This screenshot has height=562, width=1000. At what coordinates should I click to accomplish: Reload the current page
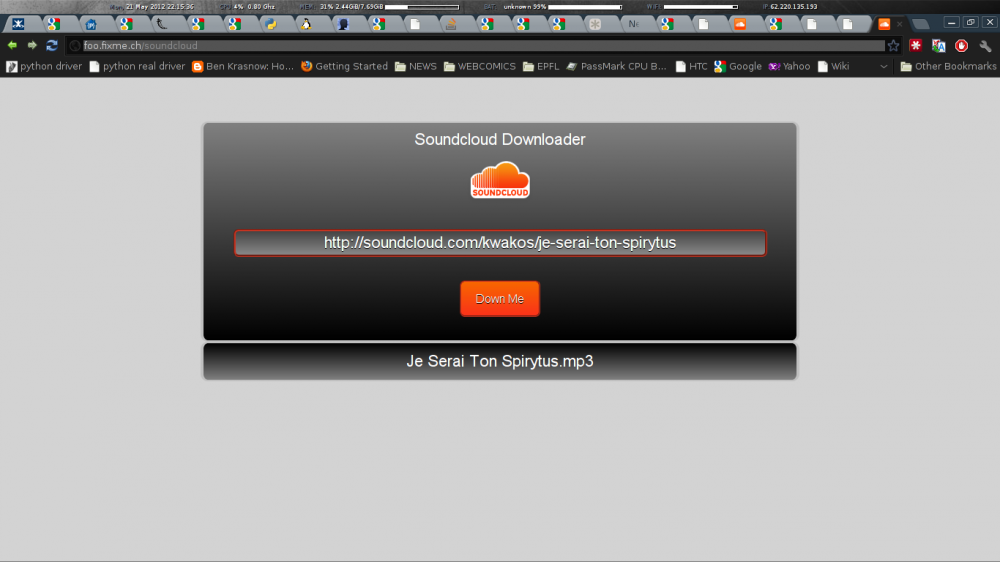click(x=52, y=45)
